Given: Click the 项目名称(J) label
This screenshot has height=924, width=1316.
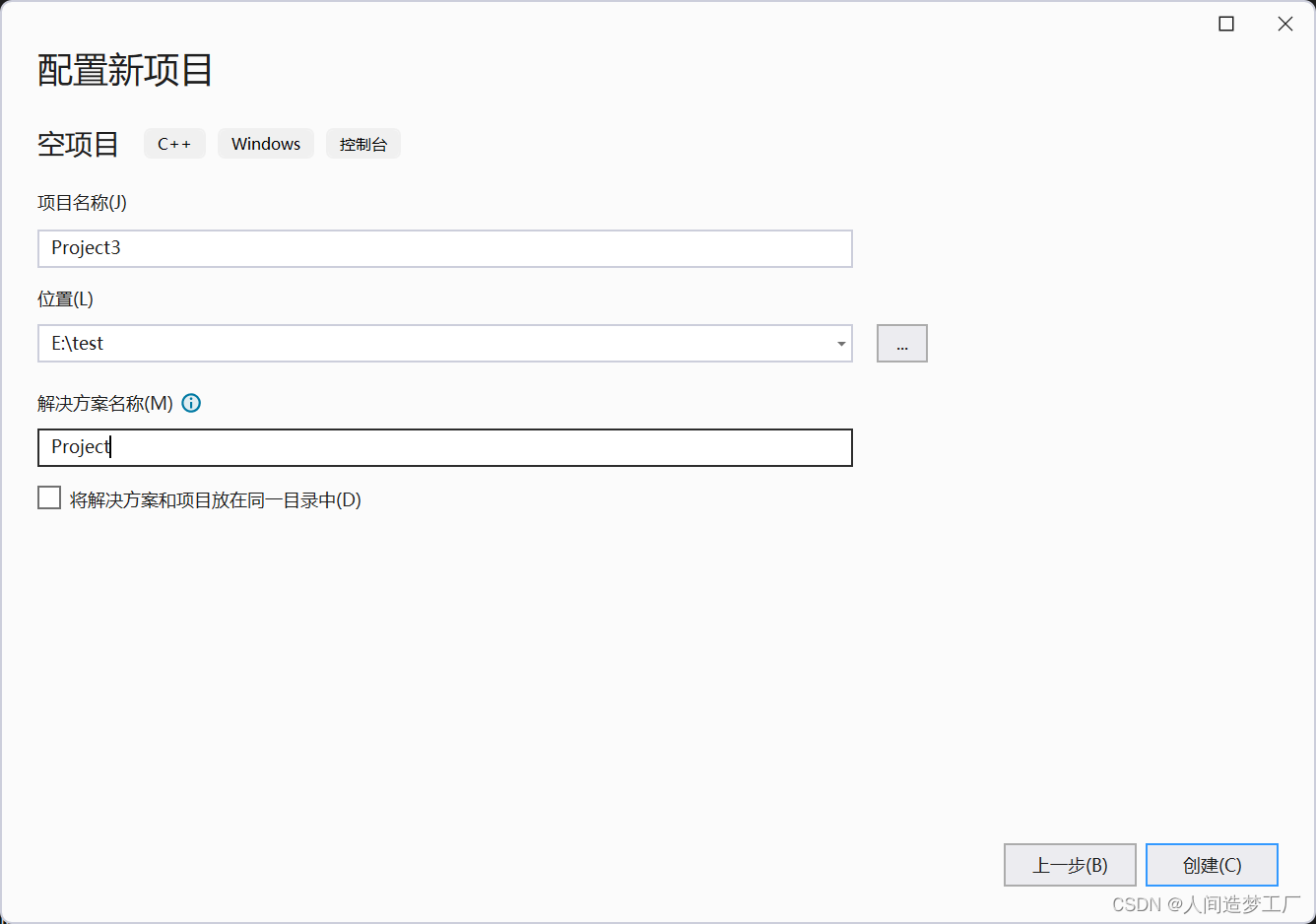Looking at the screenshot, I should tap(82, 203).
